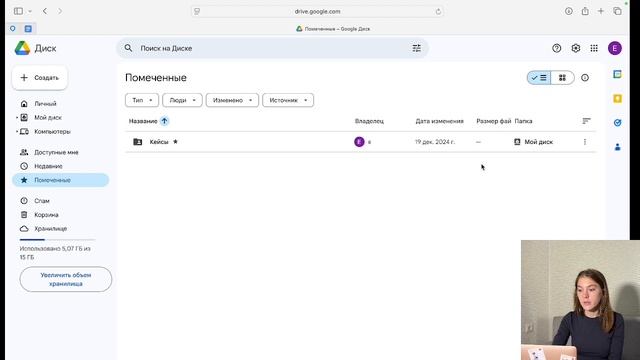Image resolution: width=640 pixels, height=360 pixels.
Task: Sort by Название column header
Action: coord(143,121)
